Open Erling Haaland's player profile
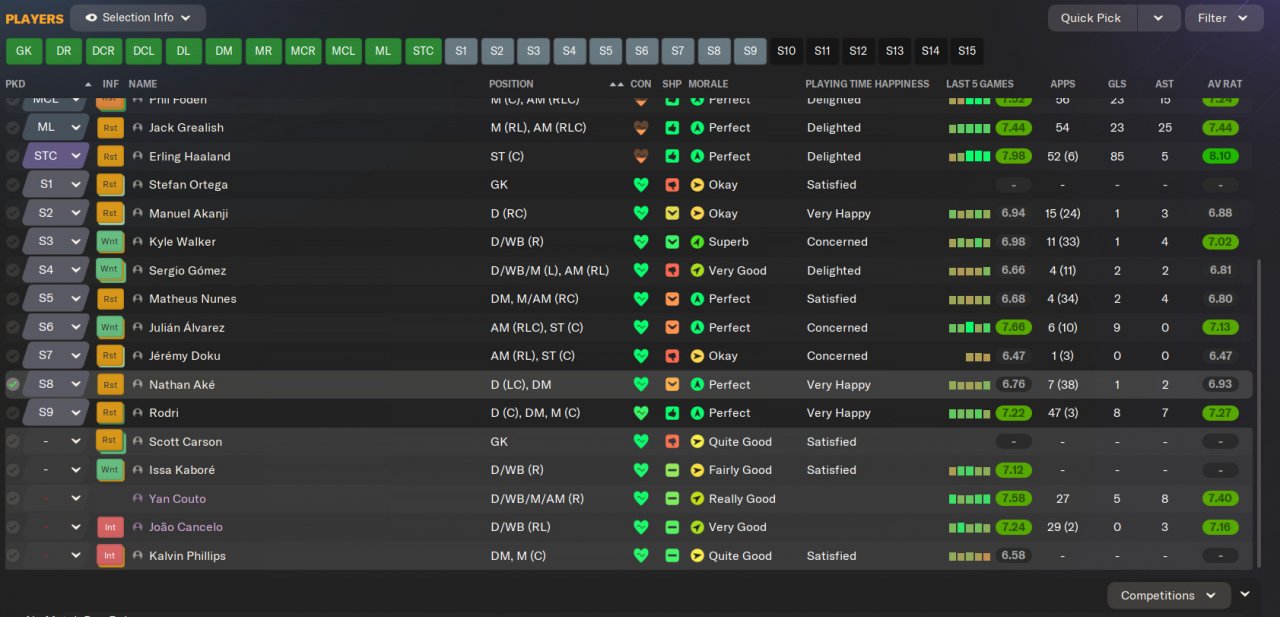This screenshot has height=617, width=1280. [x=190, y=156]
